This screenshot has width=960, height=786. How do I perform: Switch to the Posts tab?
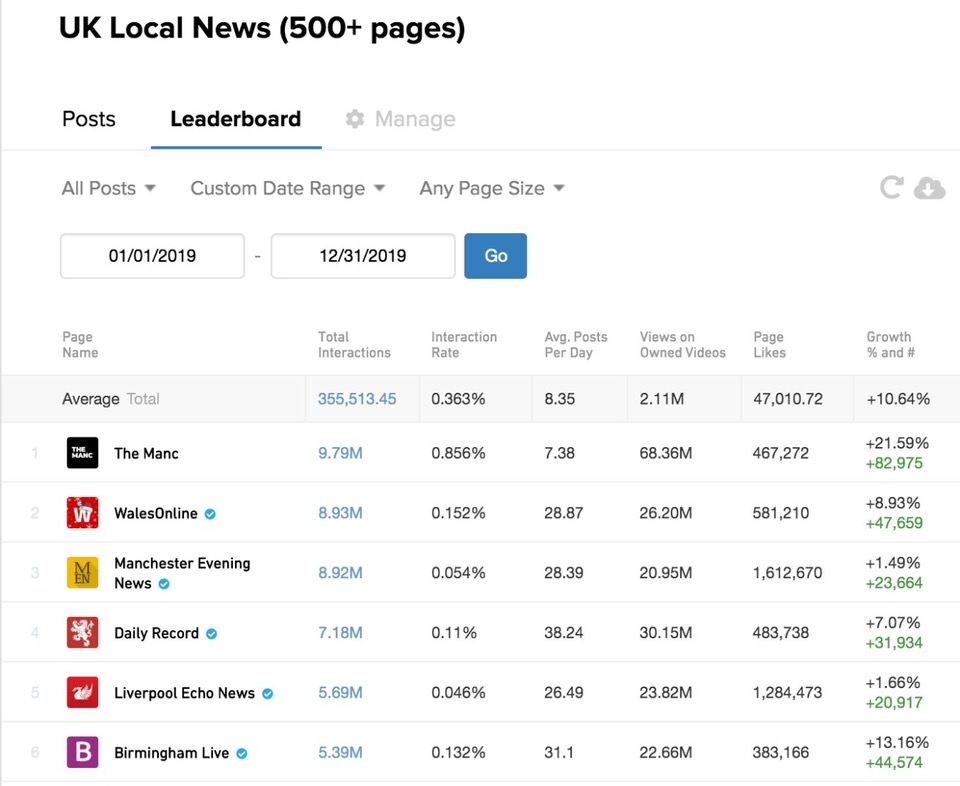point(89,119)
